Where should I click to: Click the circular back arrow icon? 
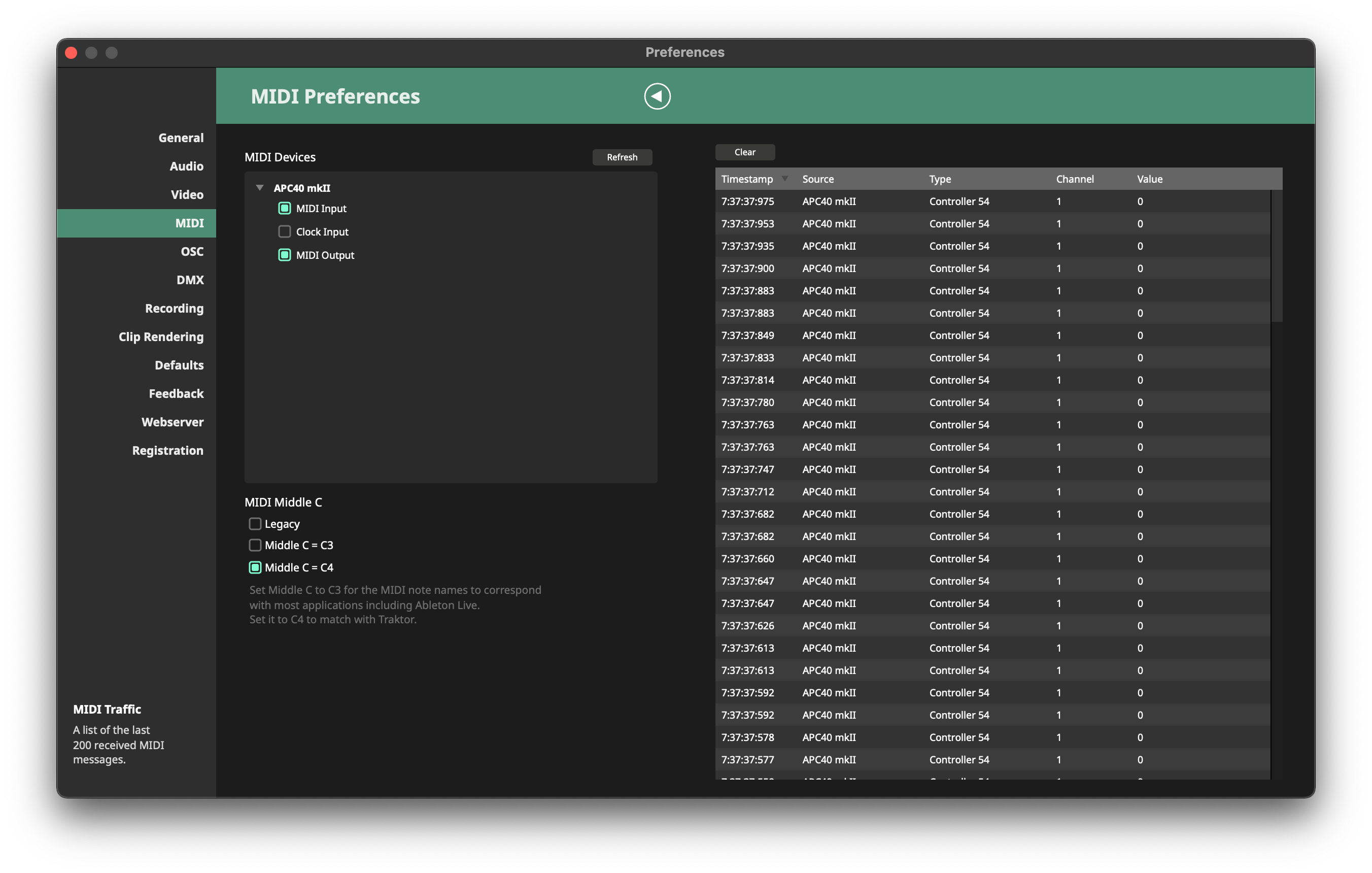[657, 96]
